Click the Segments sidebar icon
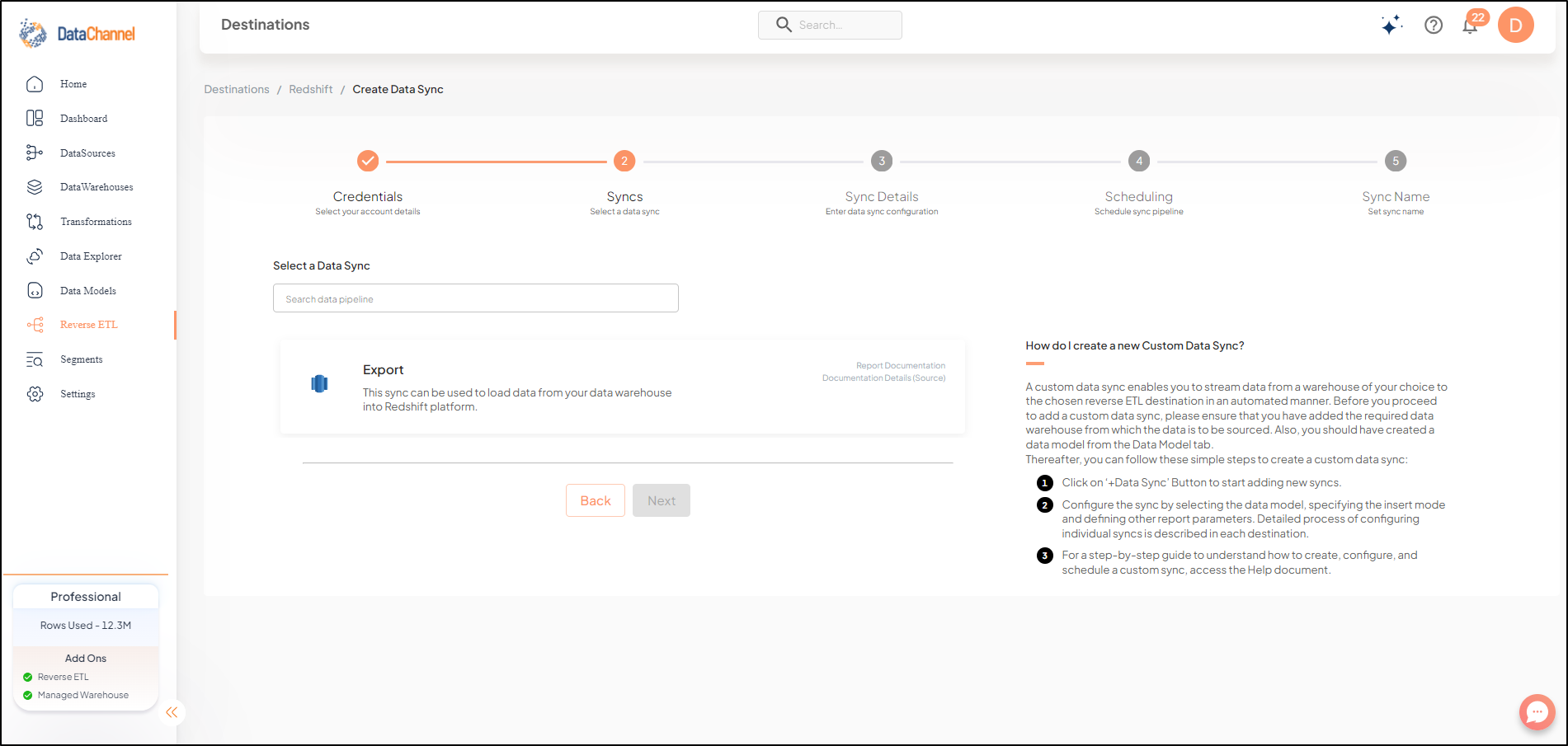This screenshot has height=746, width=1568. (x=35, y=359)
